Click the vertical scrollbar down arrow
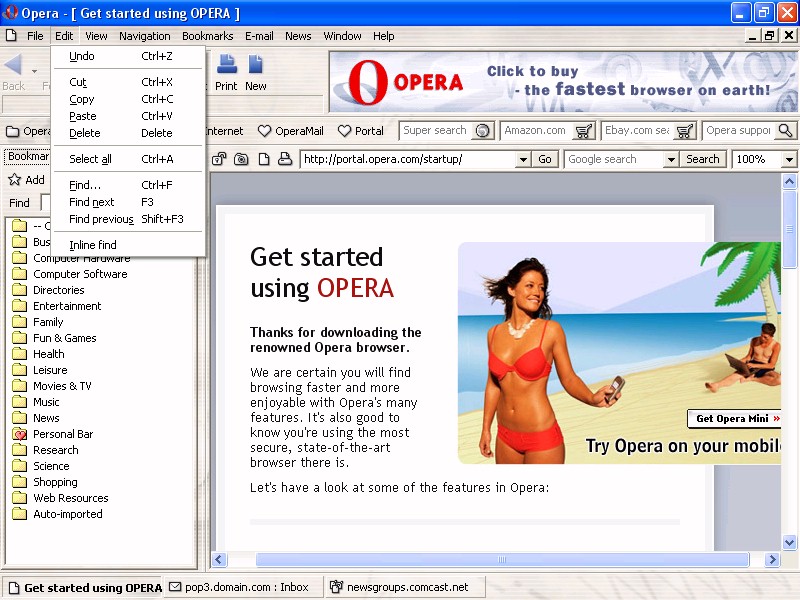 [789, 542]
